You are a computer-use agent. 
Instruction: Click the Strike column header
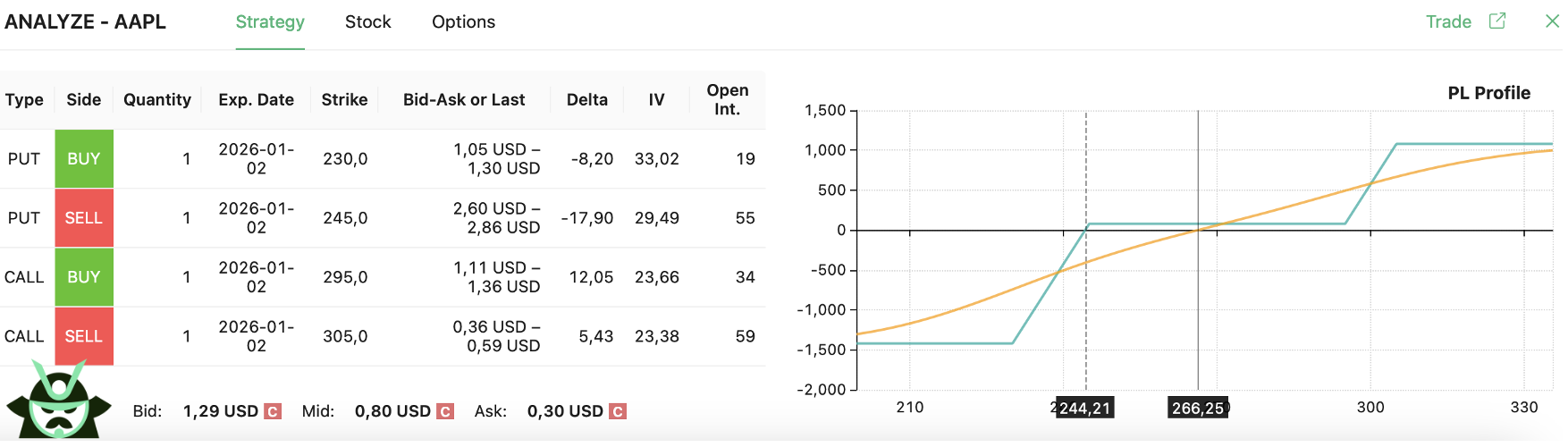(344, 100)
